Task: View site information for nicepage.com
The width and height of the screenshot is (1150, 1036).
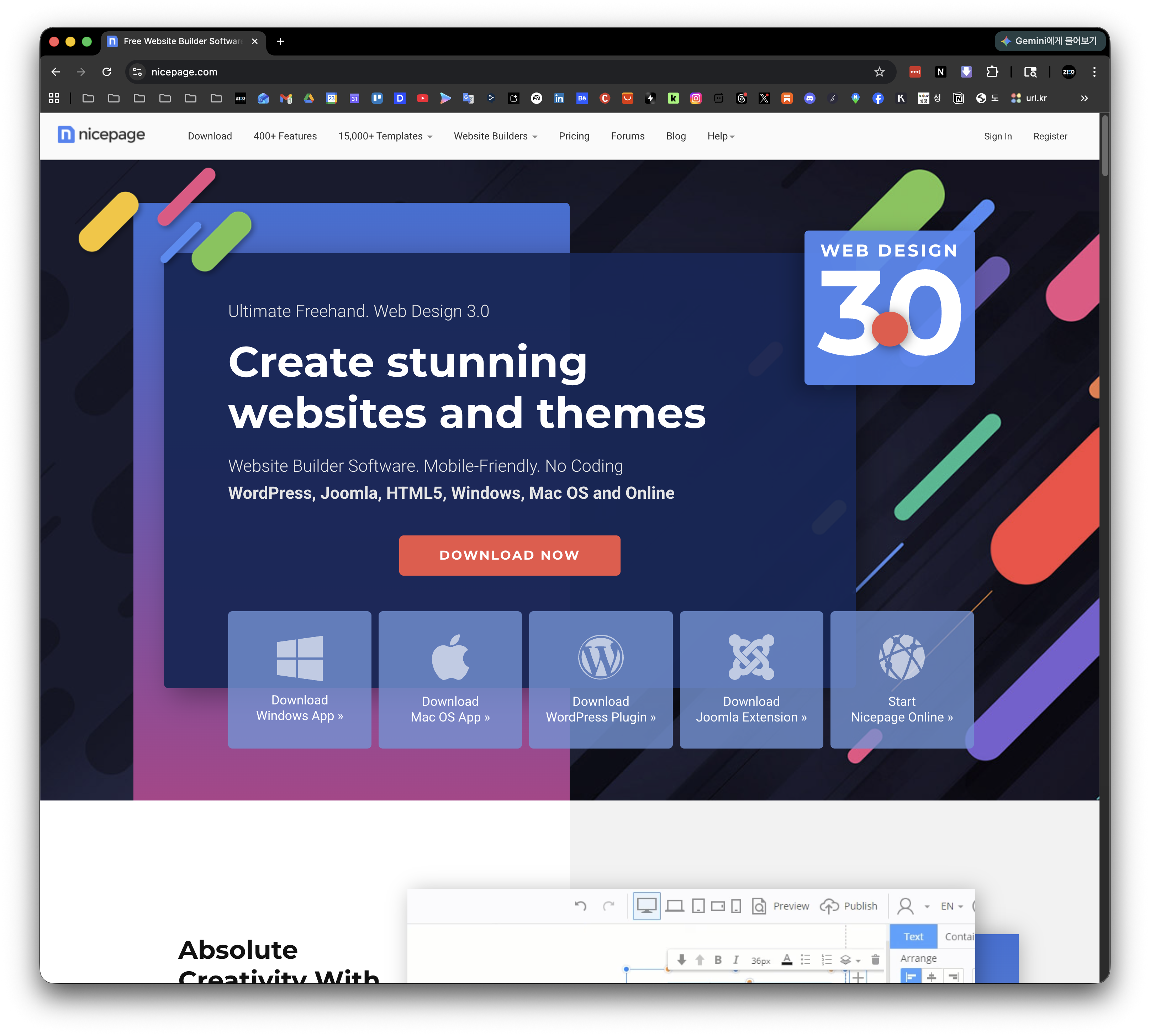Action: tap(137, 72)
